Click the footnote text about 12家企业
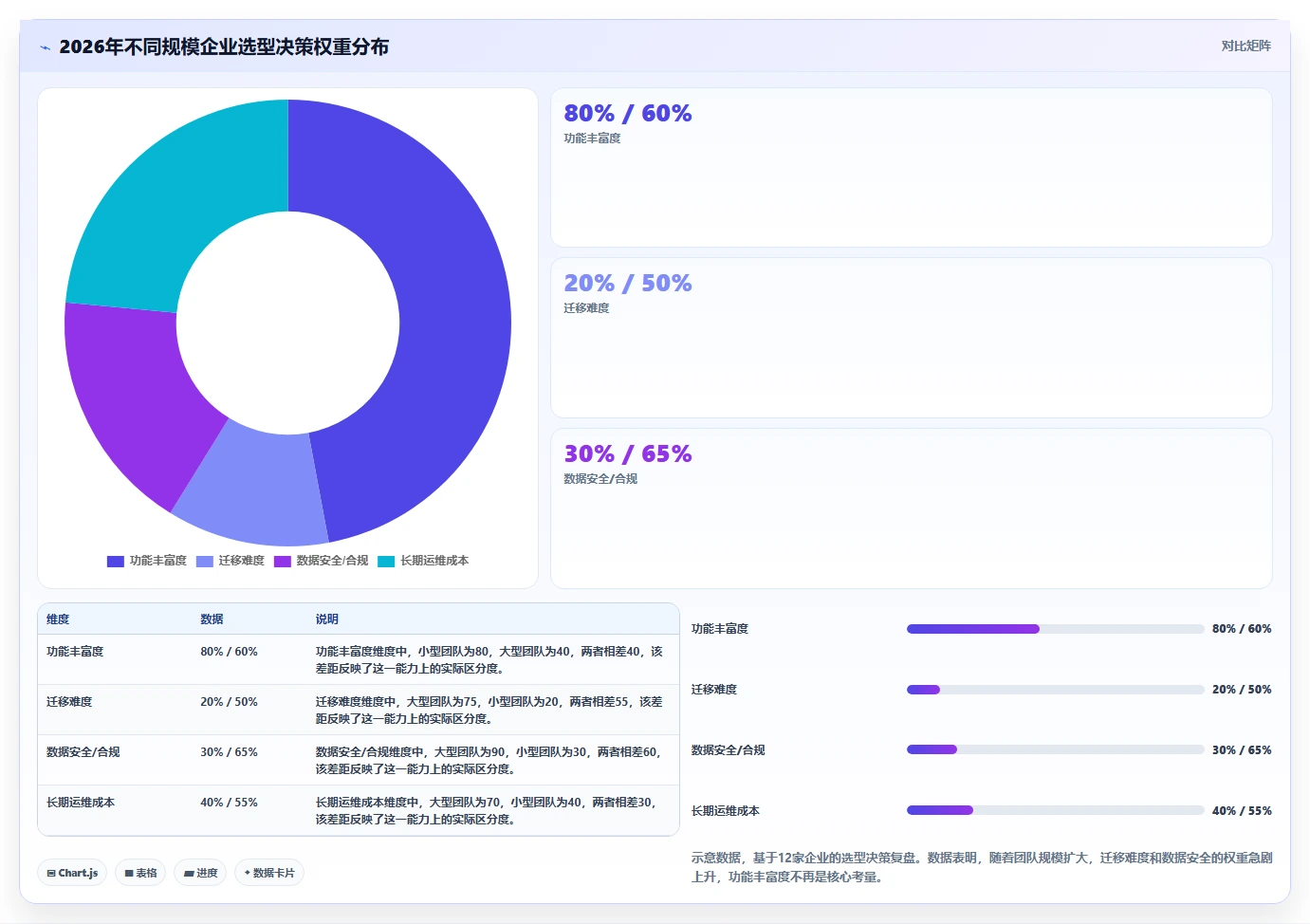Image resolution: width=1310 pixels, height=924 pixels. coord(982,867)
